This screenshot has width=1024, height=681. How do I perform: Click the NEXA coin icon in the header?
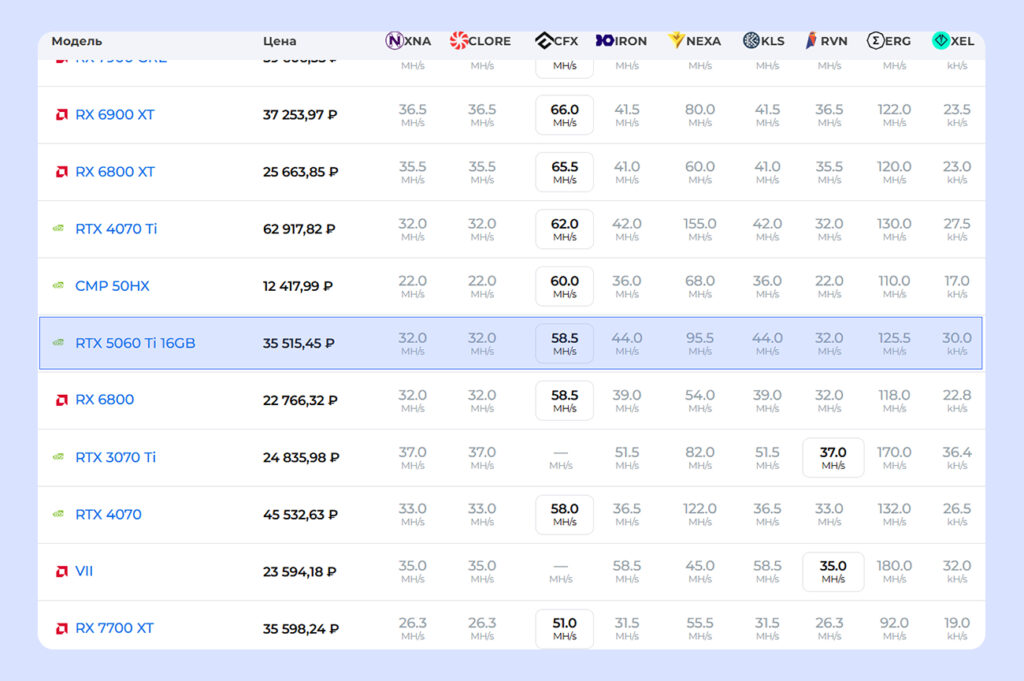pos(676,40)
